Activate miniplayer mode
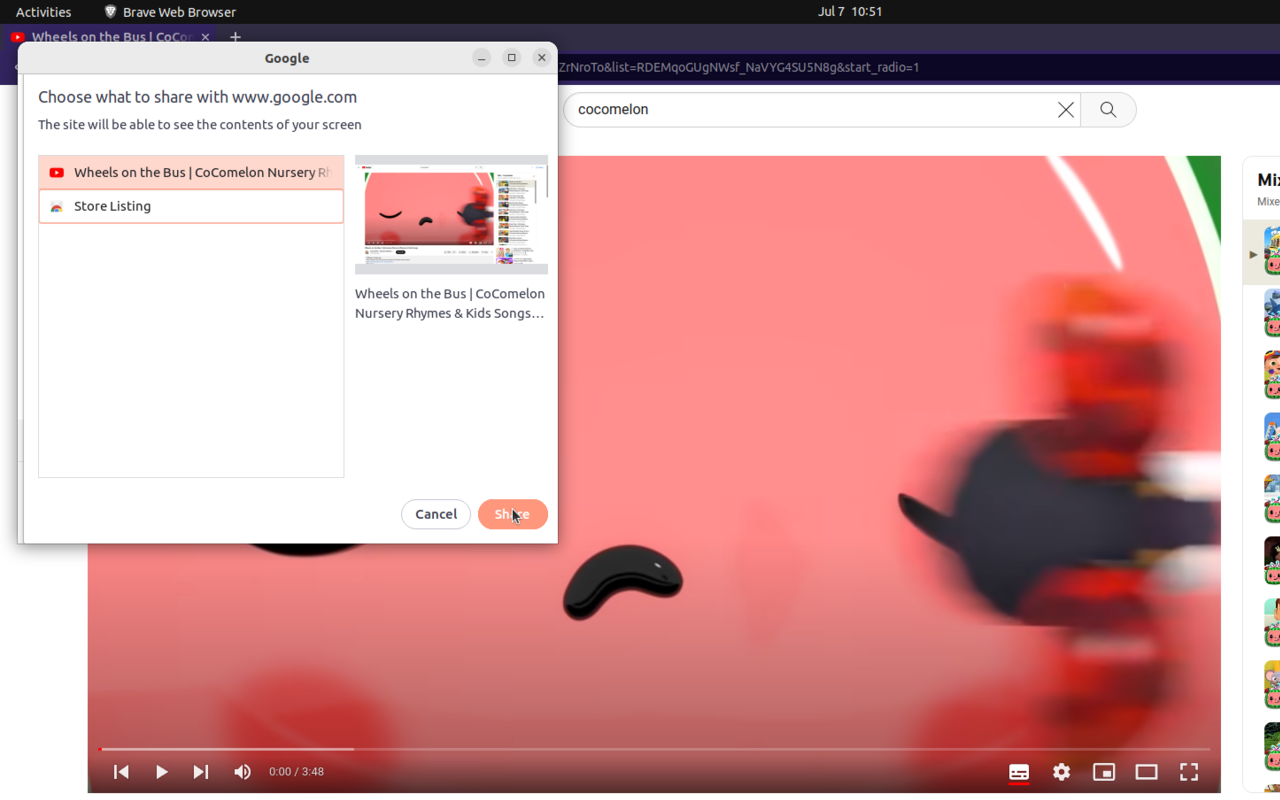The height and width of the screenshot is (800, 1280). pyautogui.click(x=1103, y=771)
